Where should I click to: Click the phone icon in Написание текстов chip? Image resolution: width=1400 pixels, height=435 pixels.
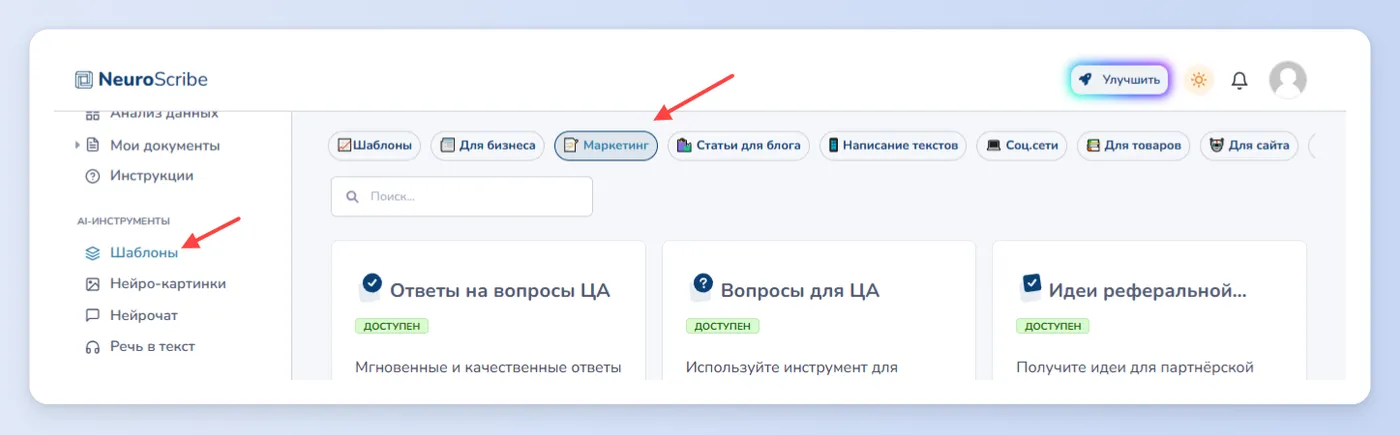tap(833, 146)
